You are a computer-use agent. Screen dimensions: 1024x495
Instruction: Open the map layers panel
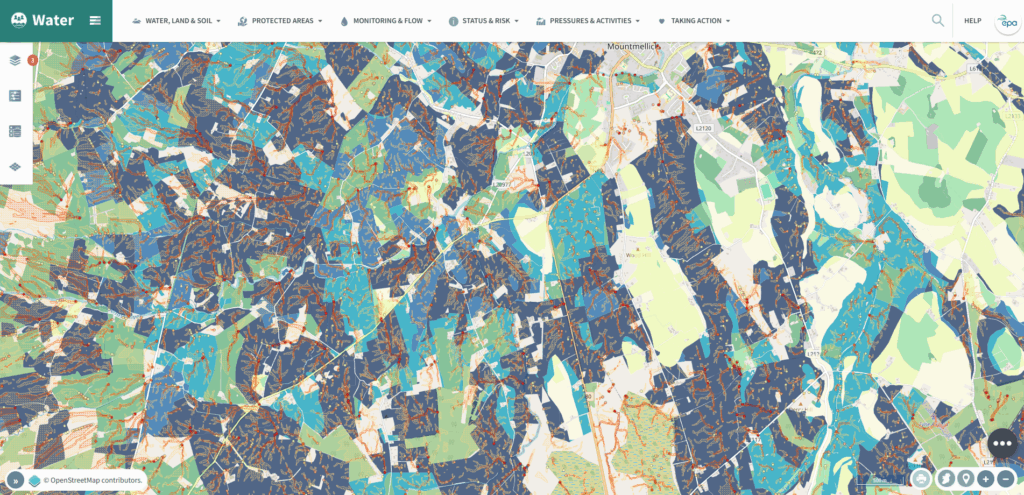tap(15, 60)
